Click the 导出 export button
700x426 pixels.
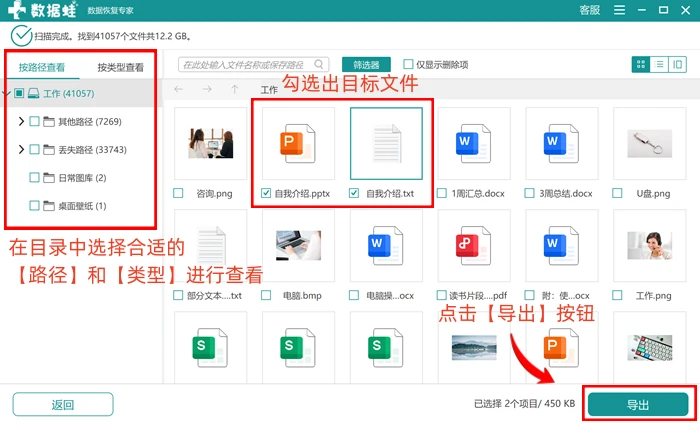pos(638,405)
